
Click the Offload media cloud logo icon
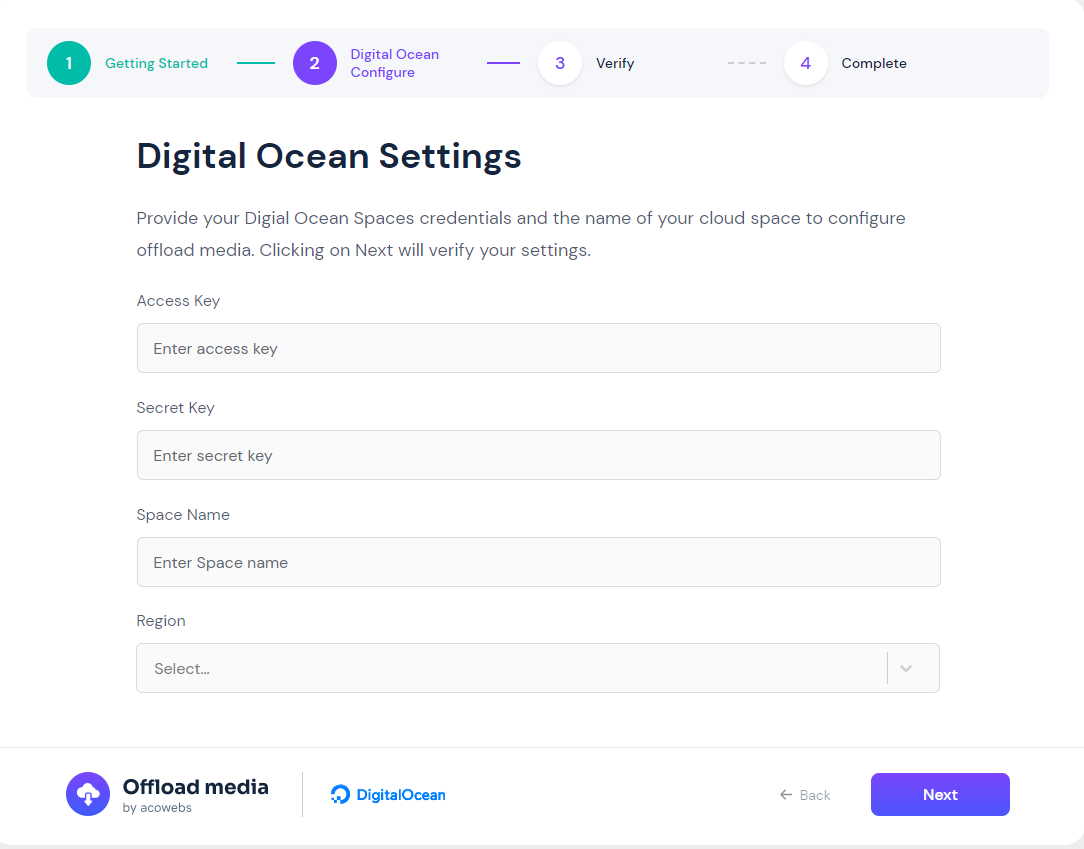(x=88, y=794)
